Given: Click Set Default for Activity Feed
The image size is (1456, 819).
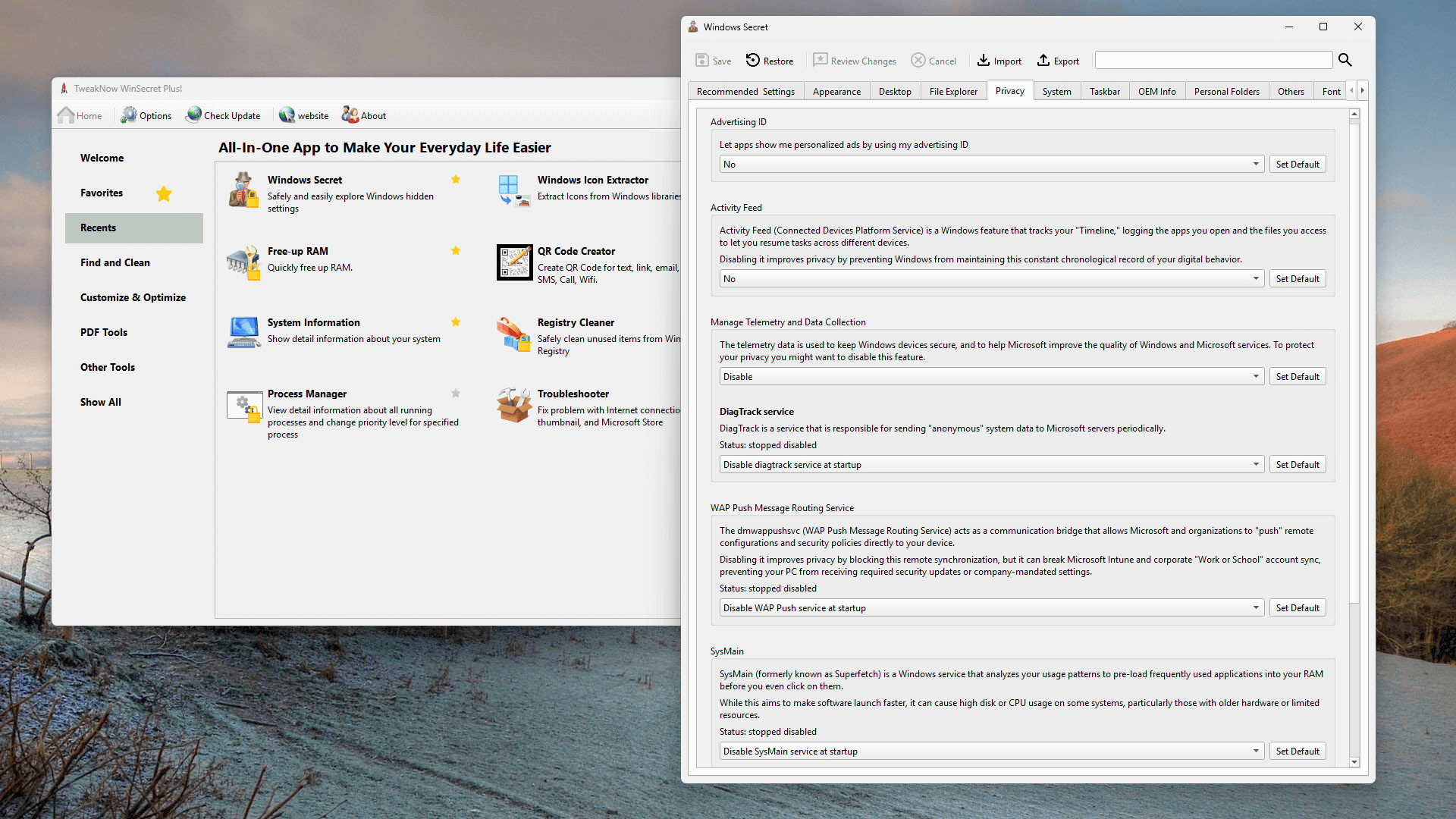Looking at the screenshot, I should pyautogui.click(x=1297, y=279).
